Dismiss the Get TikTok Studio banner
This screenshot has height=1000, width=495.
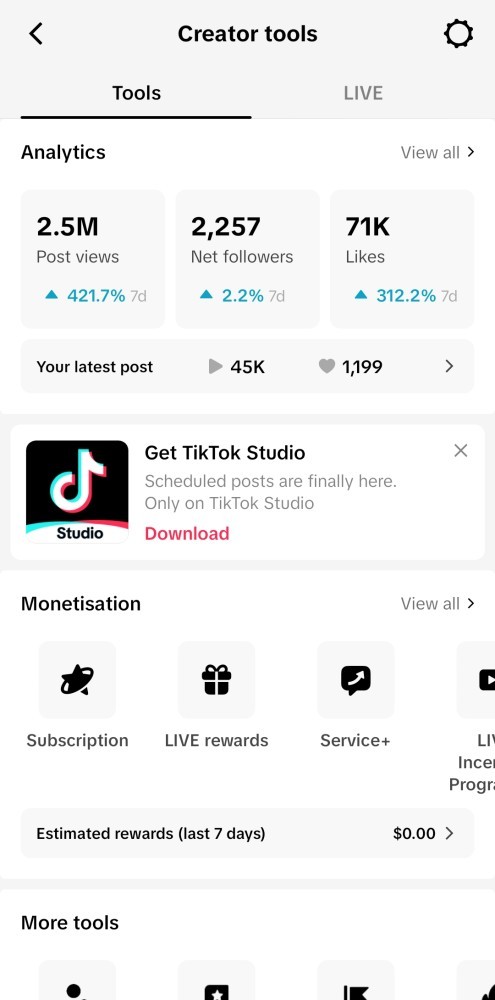pos(461,451)
